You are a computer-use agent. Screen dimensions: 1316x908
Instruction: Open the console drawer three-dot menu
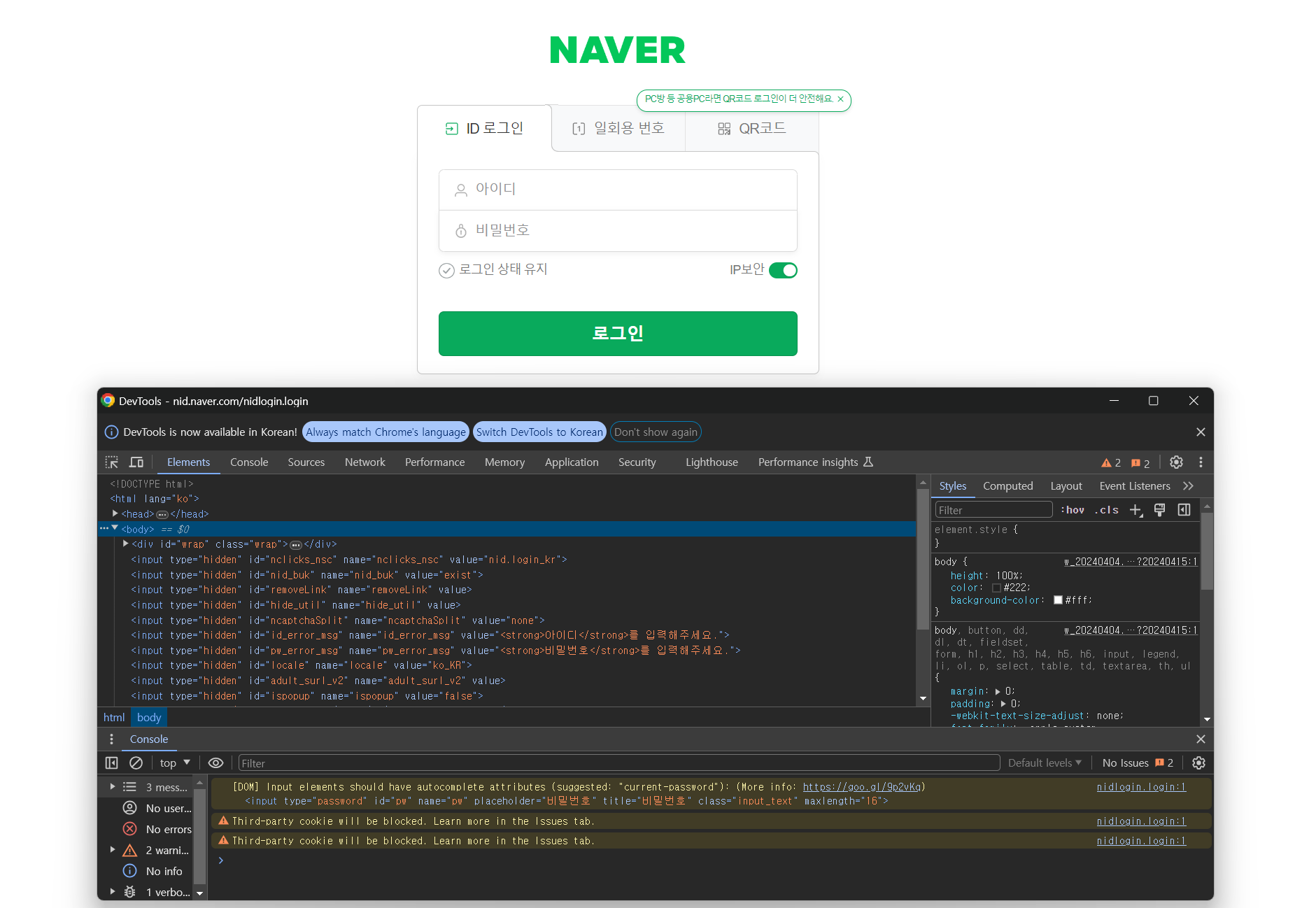tap(111, 739)
